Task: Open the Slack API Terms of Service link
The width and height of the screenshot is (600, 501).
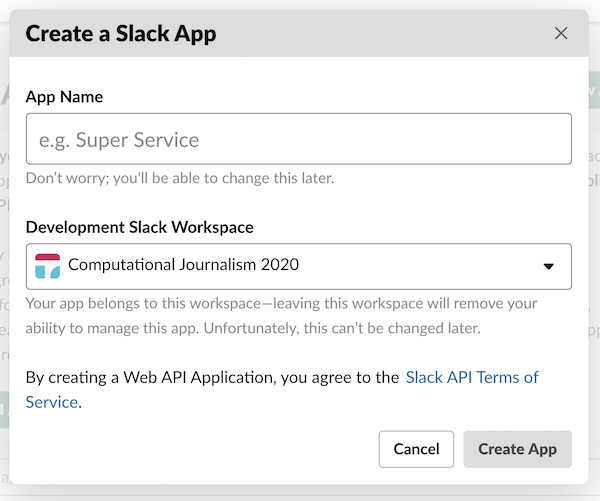Action: [x=471, y=377]
